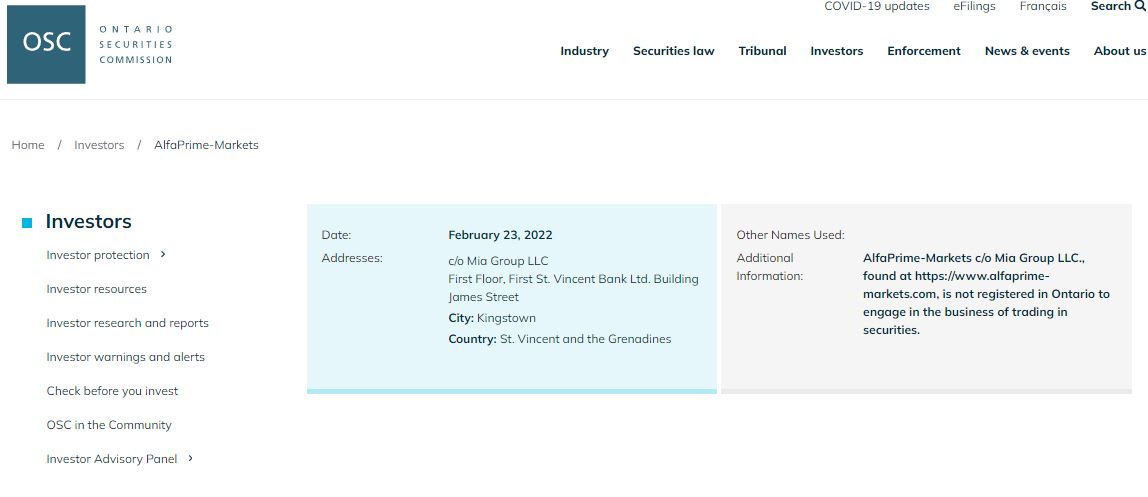Expand the Investor Advisory Panel chevron
Image resolution: width=1148 pixels, height=497 pixels.
pos(190,458)
